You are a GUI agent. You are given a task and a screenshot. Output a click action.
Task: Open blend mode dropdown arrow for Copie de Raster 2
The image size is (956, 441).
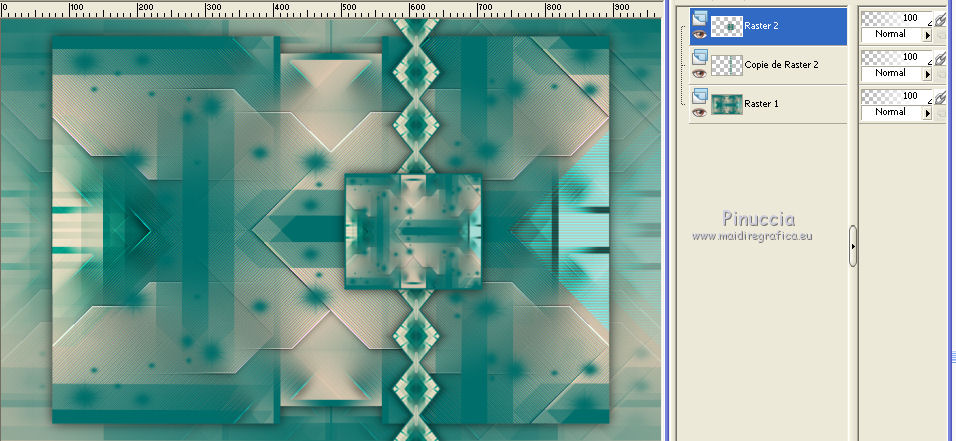[928, 74]
